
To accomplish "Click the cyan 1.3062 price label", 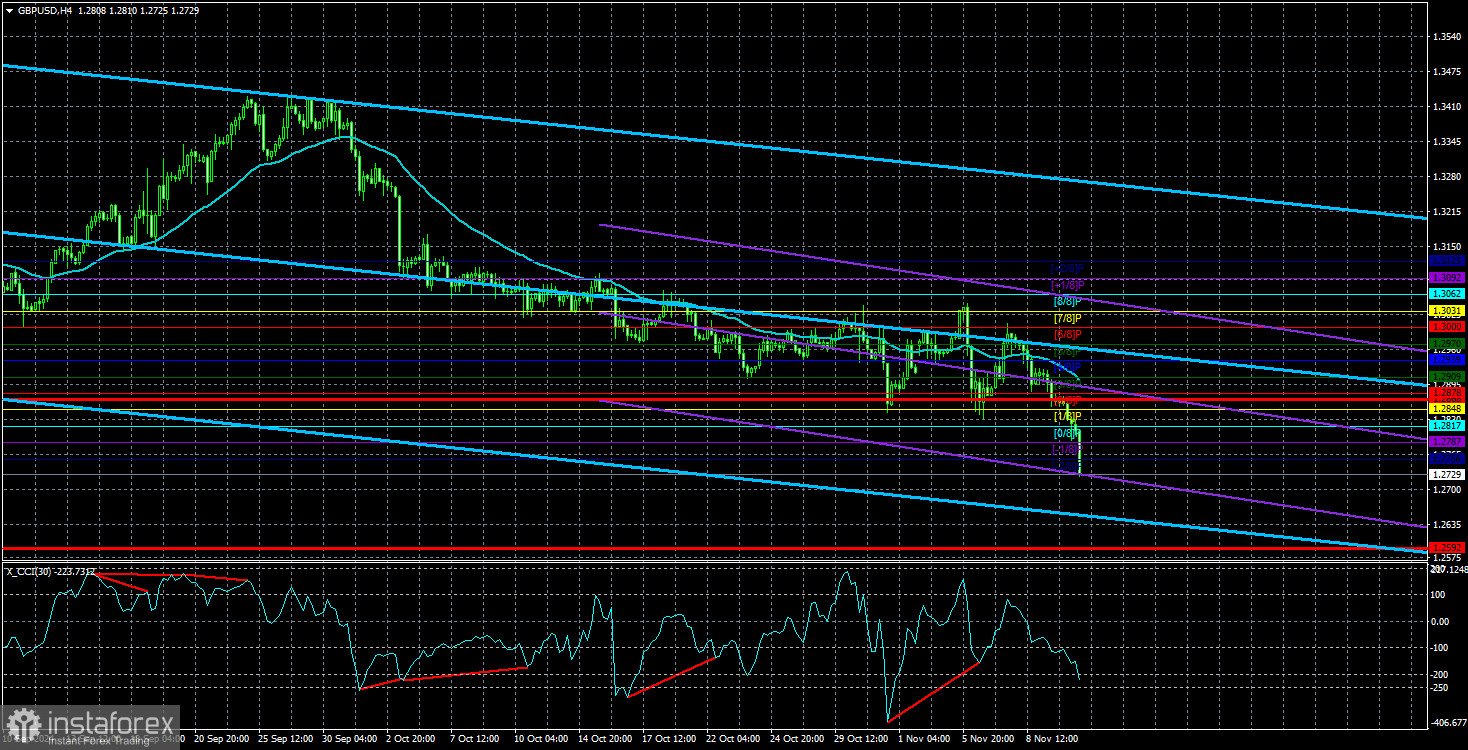I will point(1447,294).
